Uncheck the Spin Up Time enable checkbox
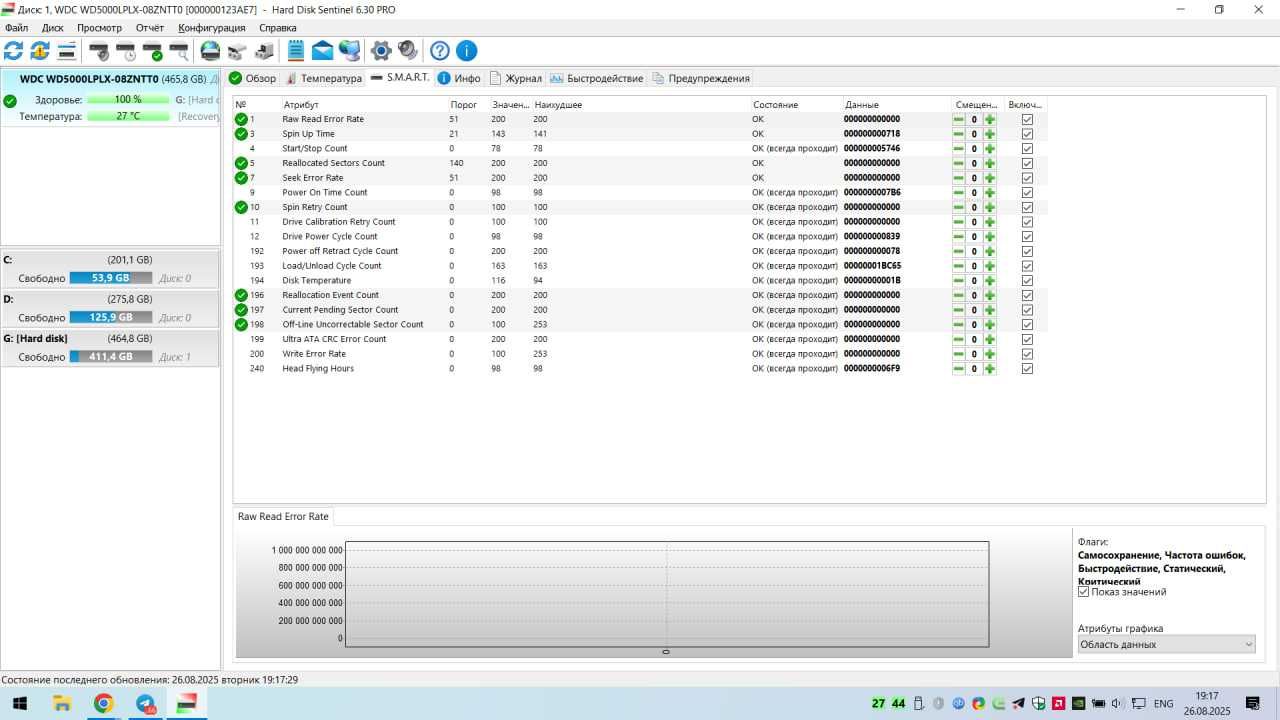 1027,134
